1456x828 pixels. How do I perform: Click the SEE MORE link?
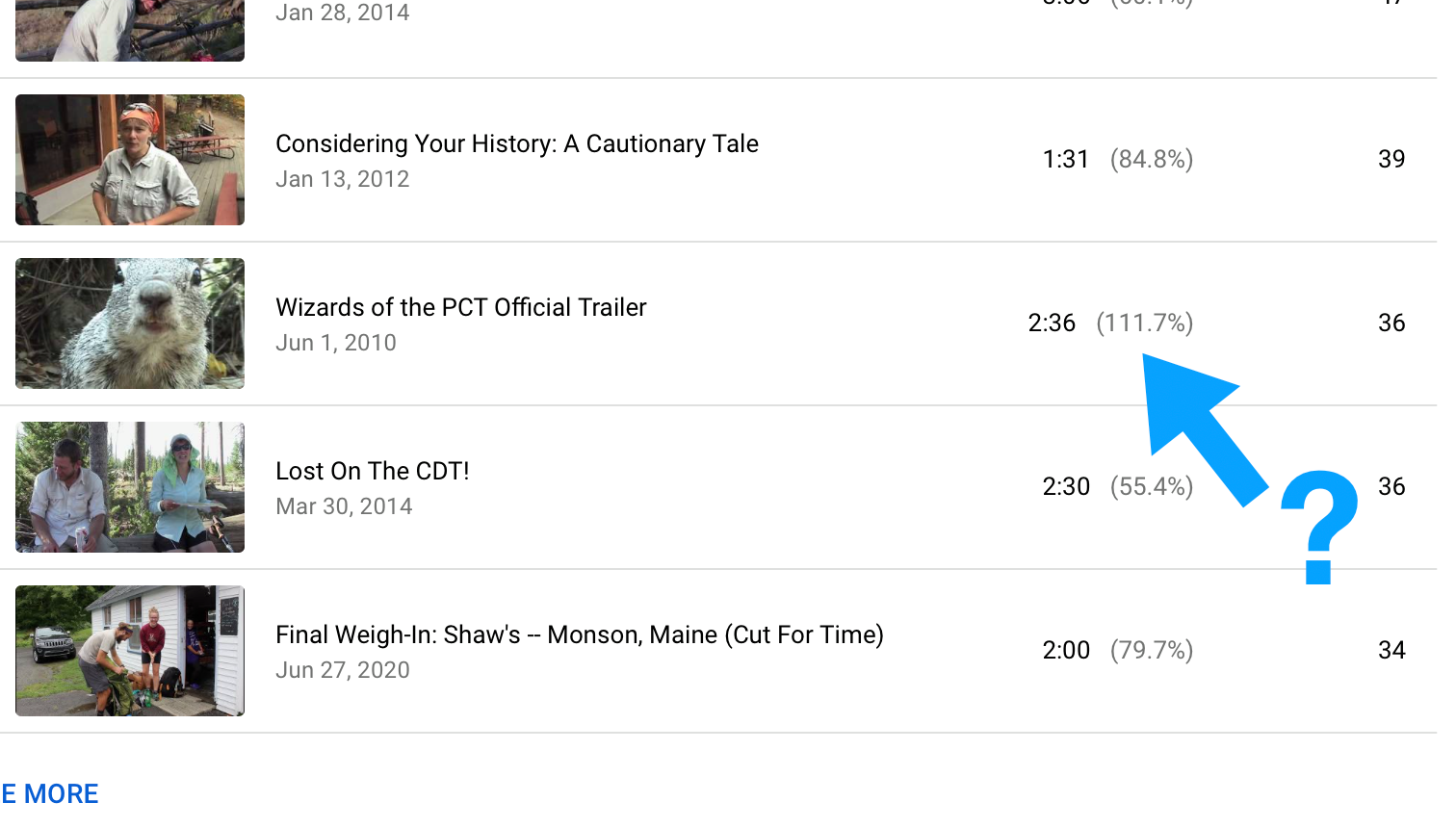[x=50, y=793]
